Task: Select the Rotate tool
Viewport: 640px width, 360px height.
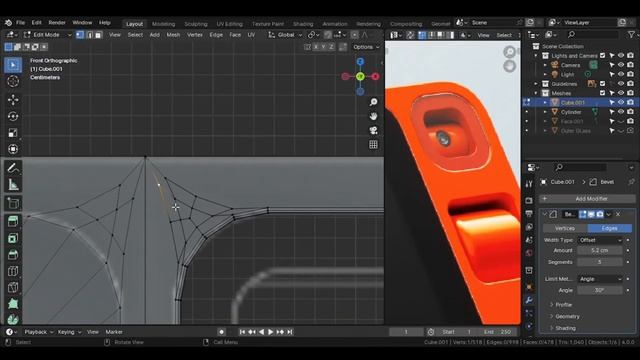Action: pos(13,116)
